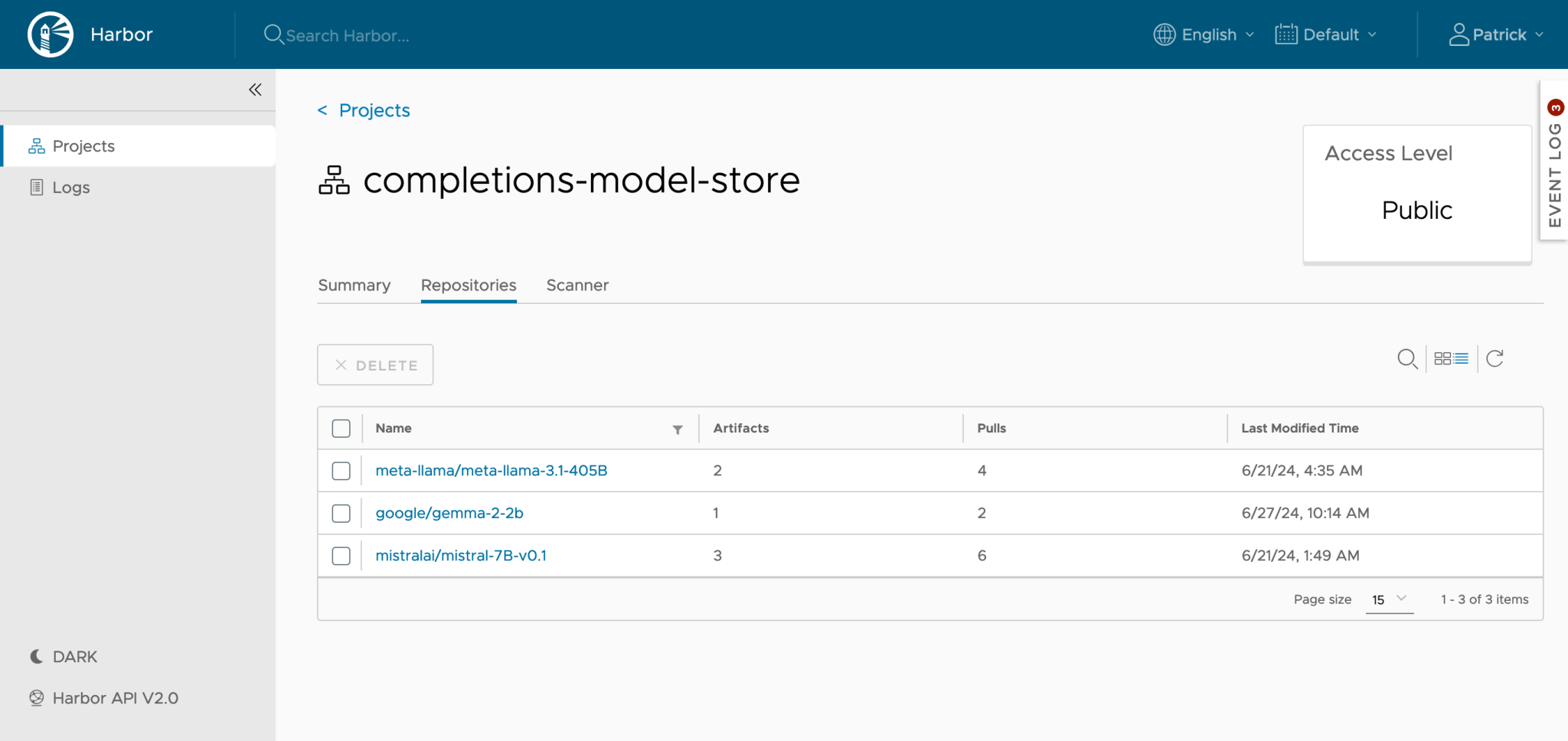Screen dimensions: 1568x741
Task: Check the meta-llama/meta-llama-3.1-405B row checkbox
Action: (x=341, y=471)
